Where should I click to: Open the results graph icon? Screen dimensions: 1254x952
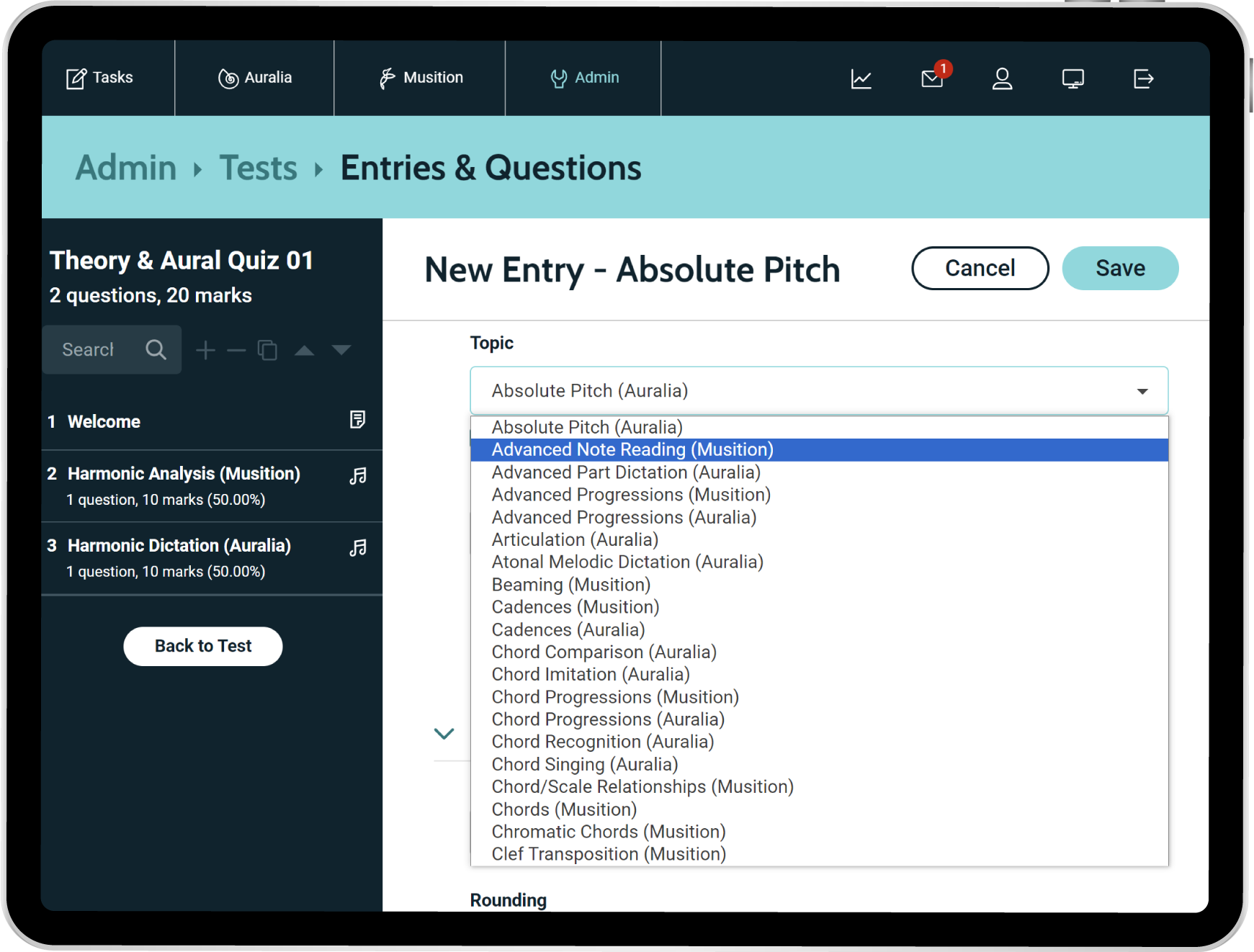pos(861,78)
